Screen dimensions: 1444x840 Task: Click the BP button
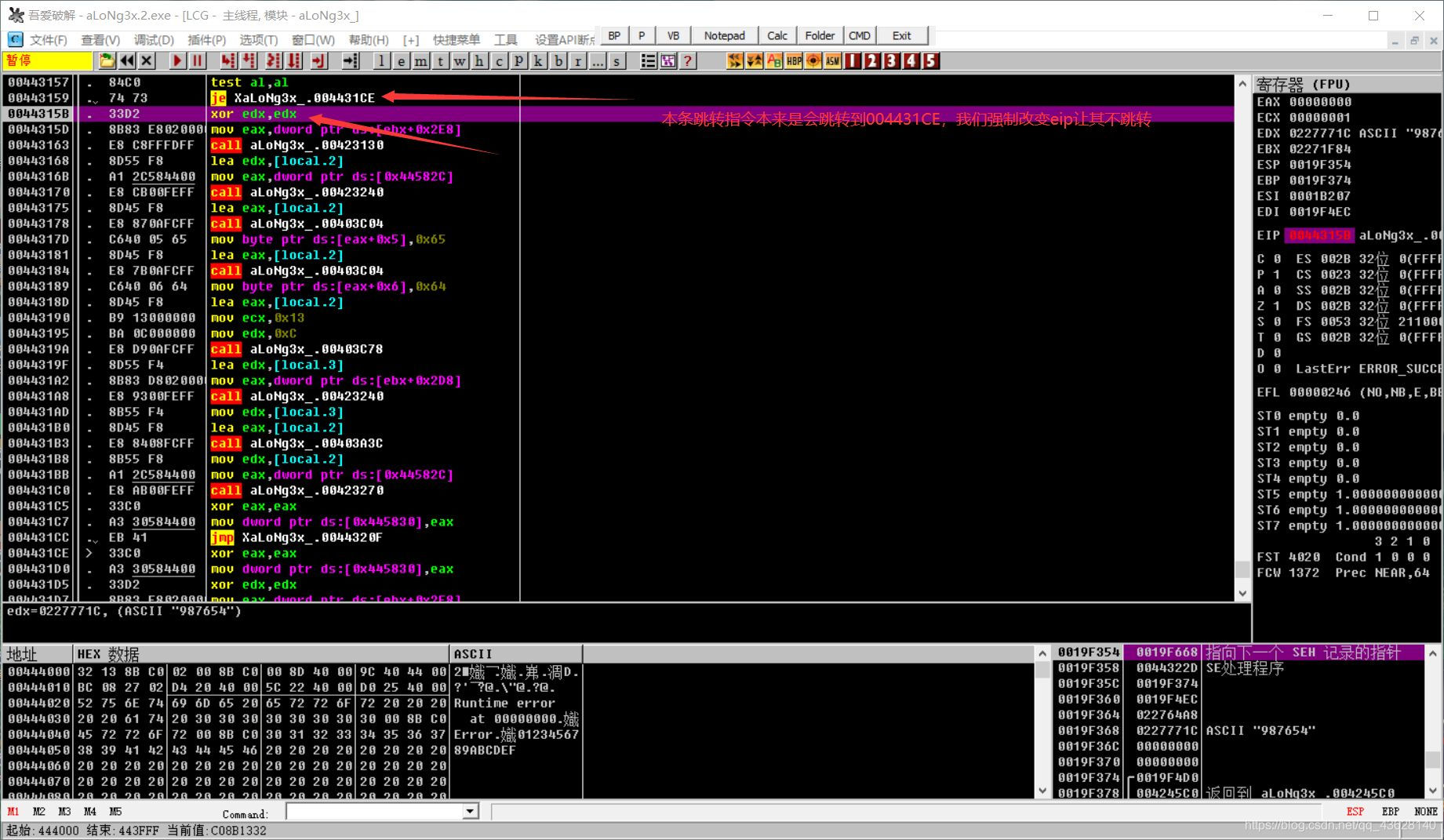[x=614, y=35]
